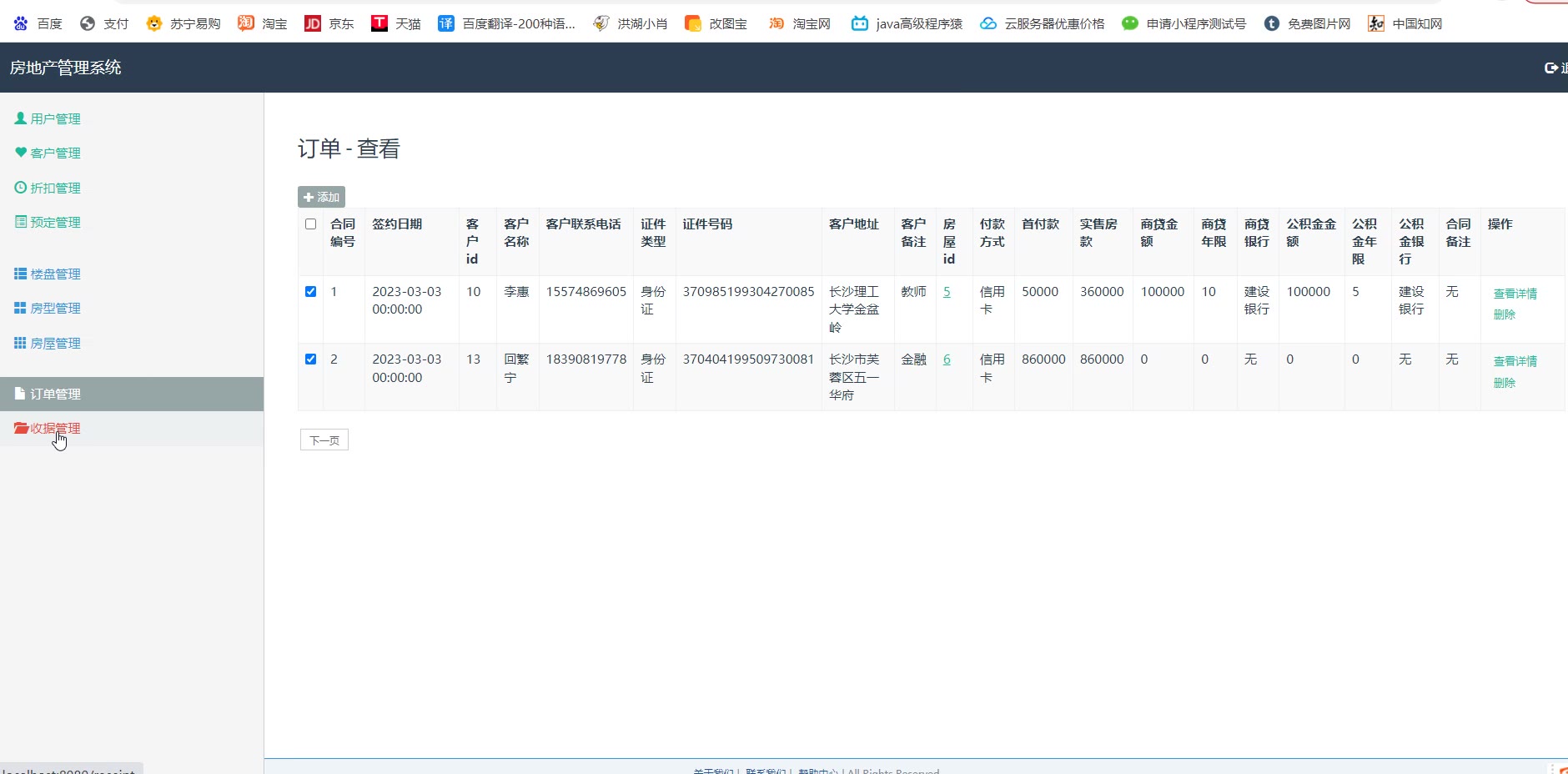Click the 订单 - 查看 page heading

[349, 148]
